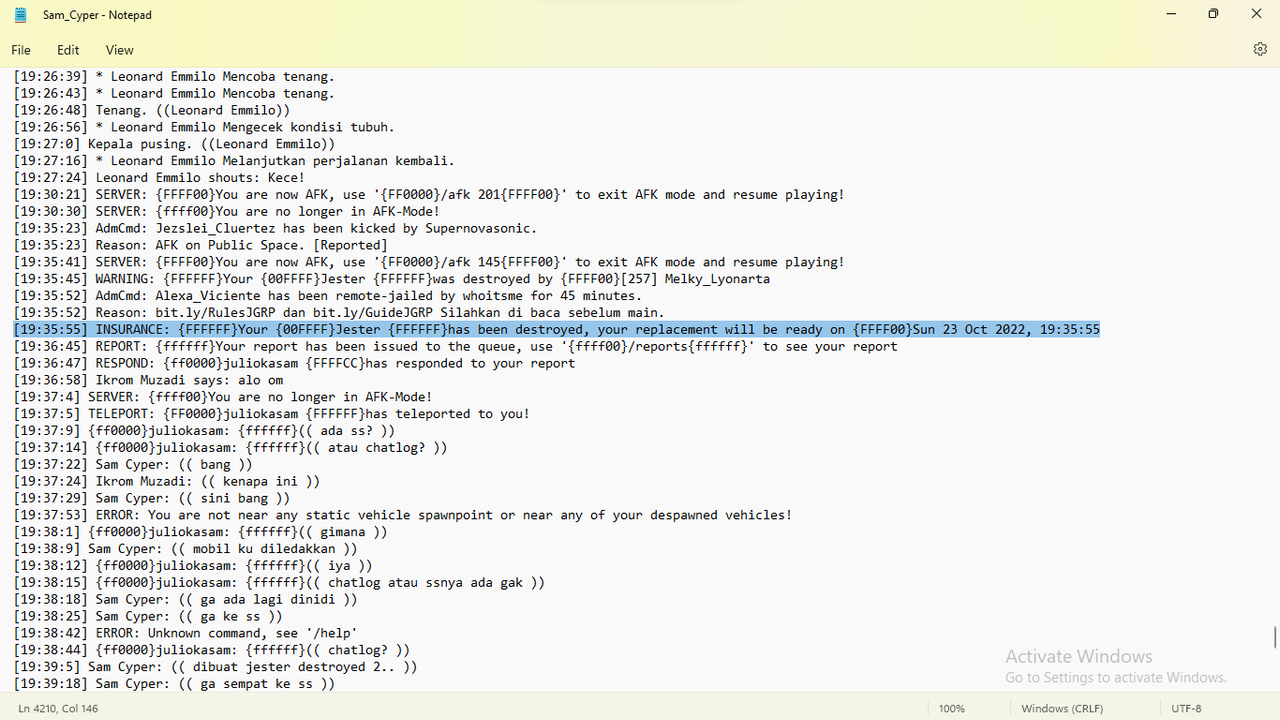Minimize the Notepad window
Screen dimensions: 1280x720
tap(1170, 14)
